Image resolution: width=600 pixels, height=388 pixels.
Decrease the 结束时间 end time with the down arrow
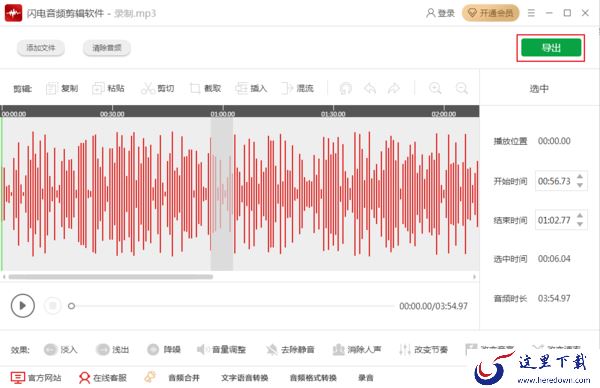click(x=580, y=224)
